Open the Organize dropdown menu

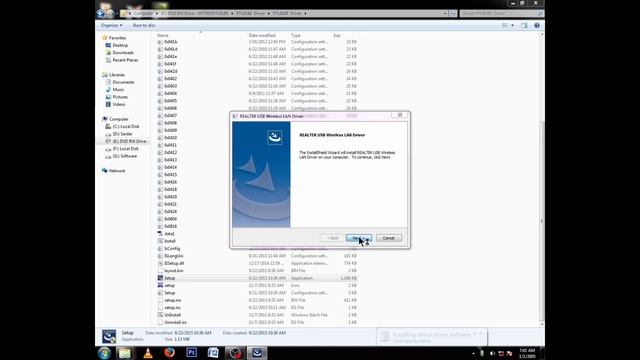(x=111, y=25)
